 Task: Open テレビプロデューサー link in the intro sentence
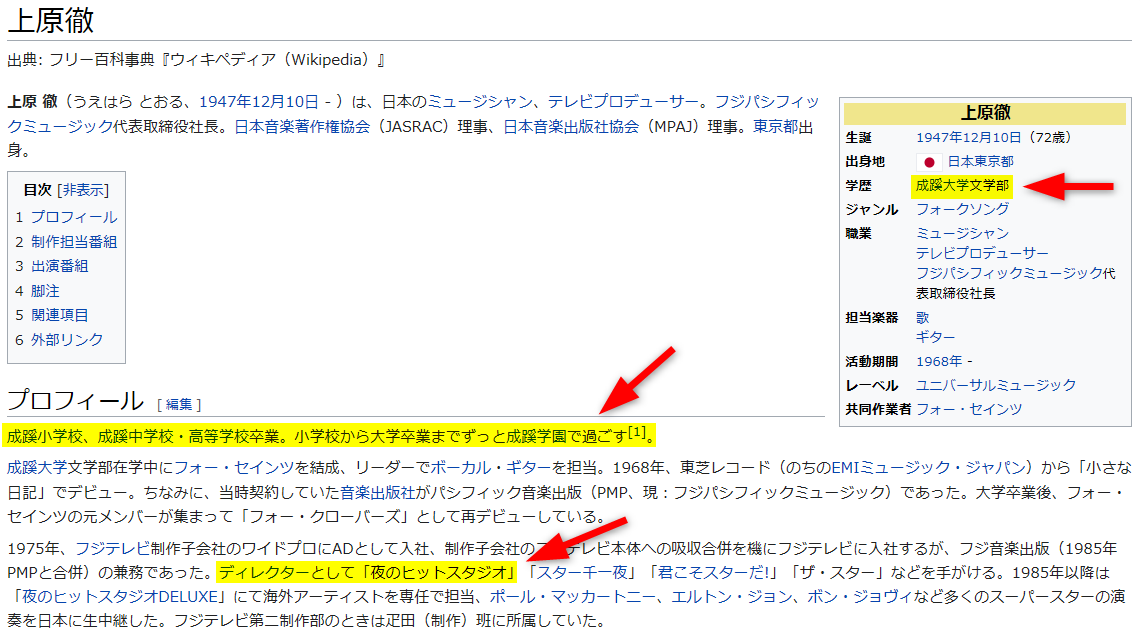(x=623, y=102)
